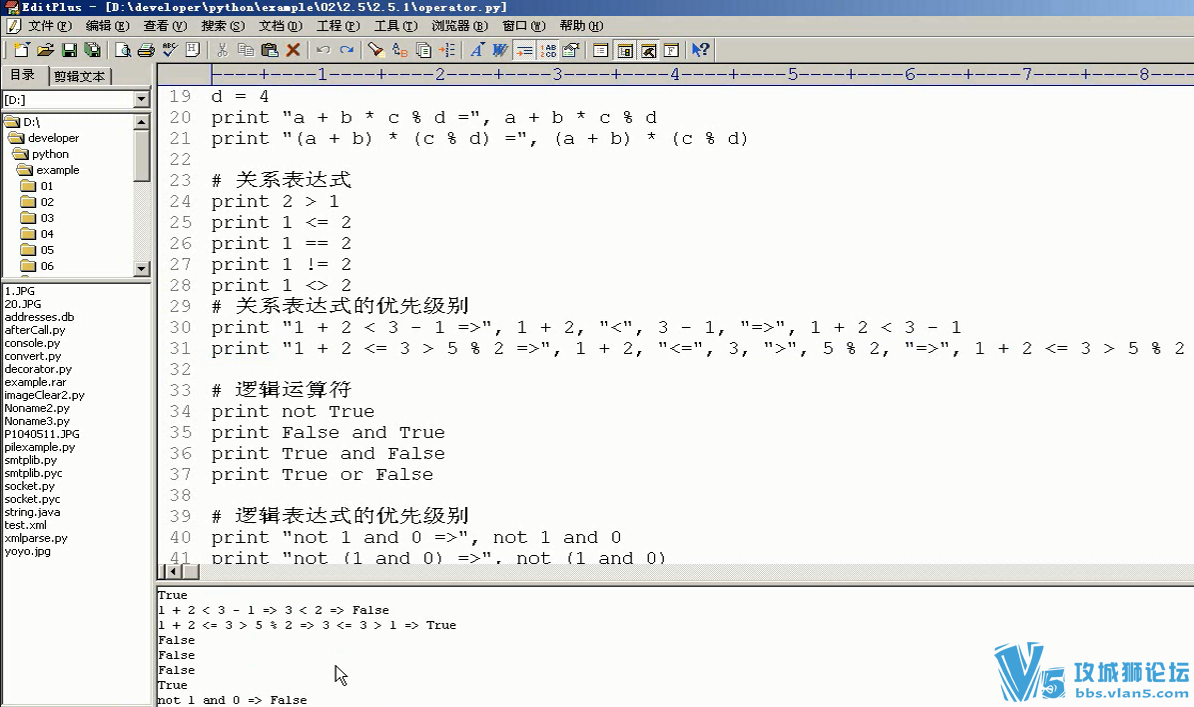1194x707 pixels.
Task: Select file smtplib.py
Action: pos(30,460)
